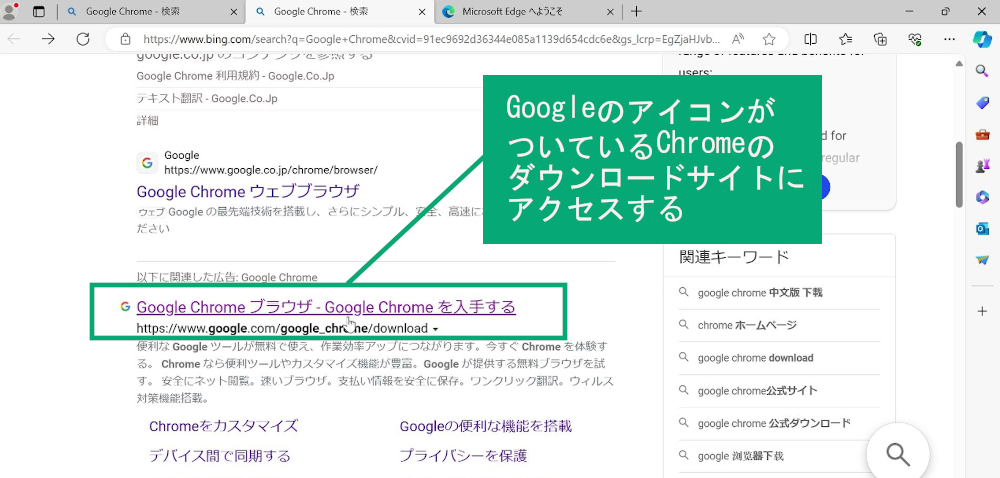Search related keyword google chrome公式サイト
The height and width of the screenshot is (478, 1000).
pos(758,391)
